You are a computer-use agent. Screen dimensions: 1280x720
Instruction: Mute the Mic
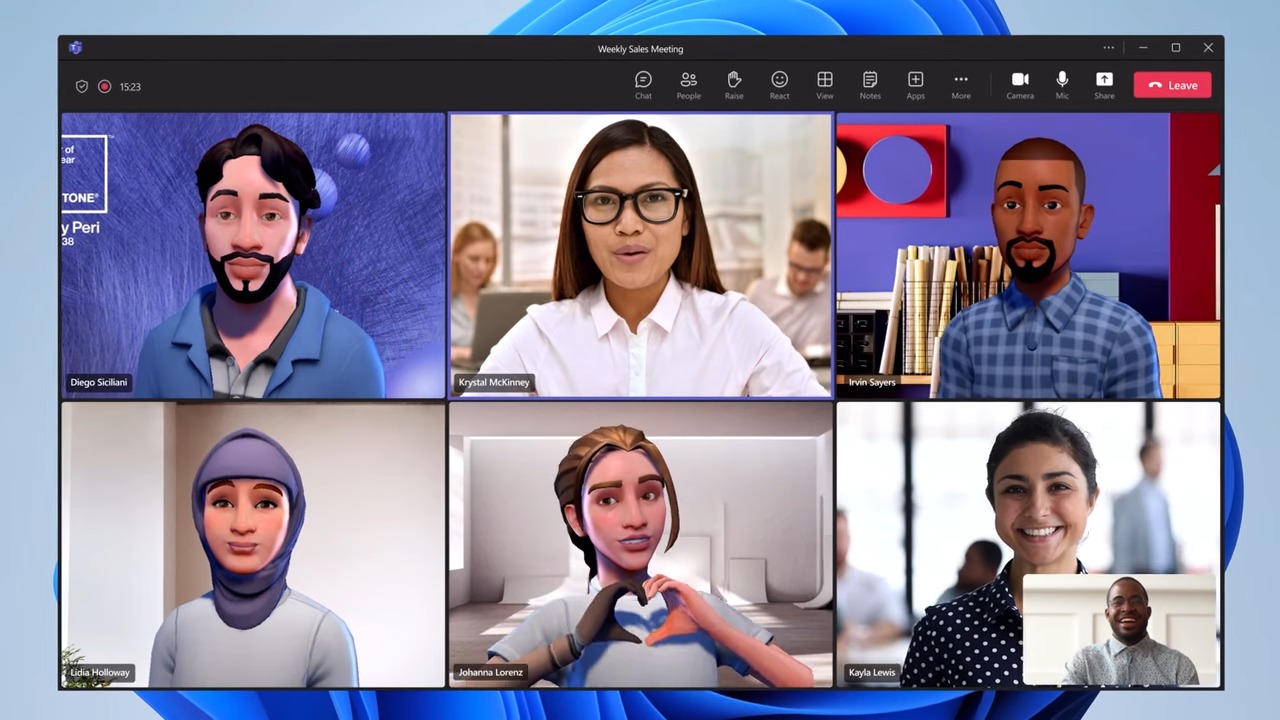(1062, 85)
